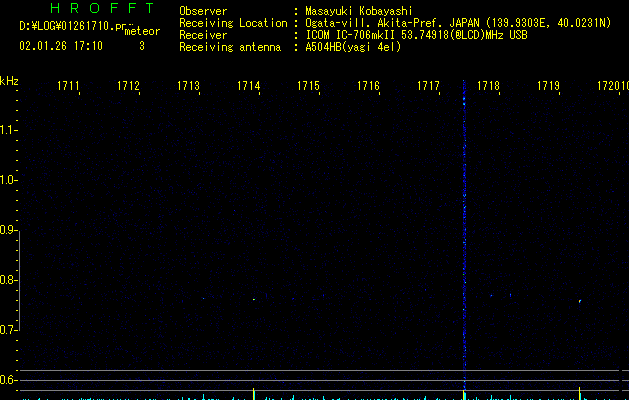Image resolution: width=629 pixels, height=400 pixels.
Task: Click the Observer label
Action: click(x=203, y=11)
